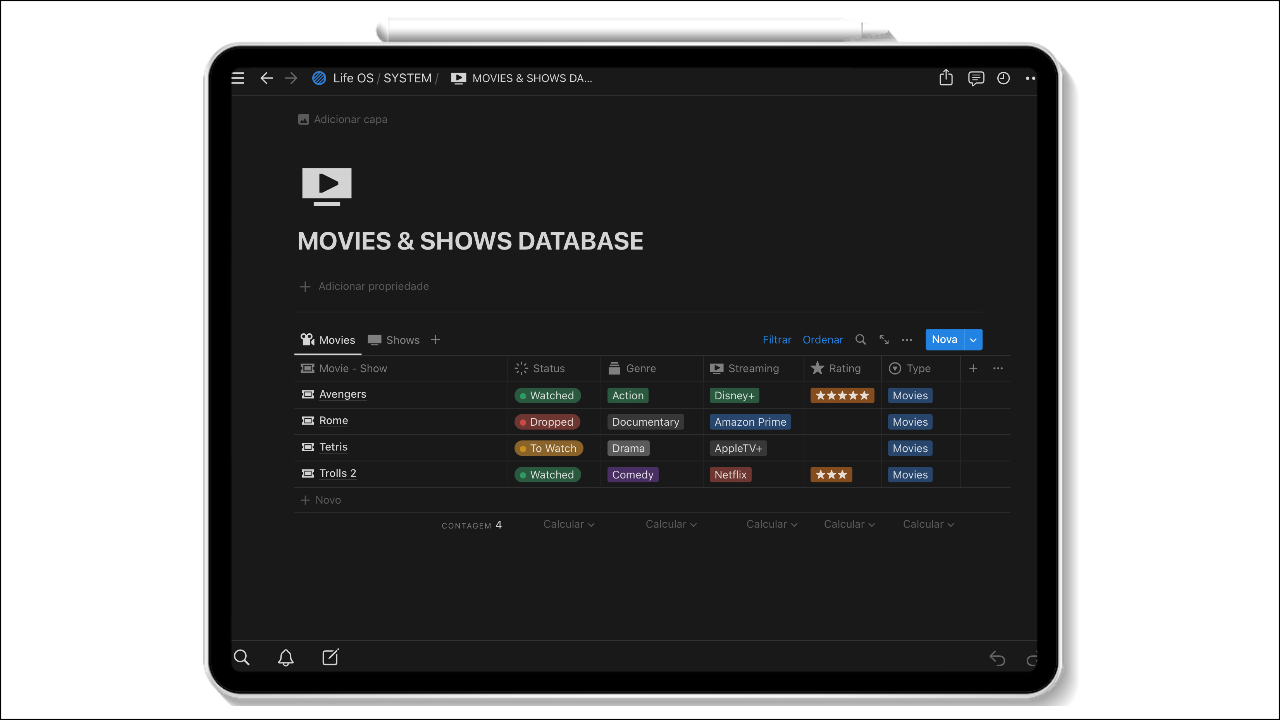Expand database to full page with arrows icon
Image resolution: width=1280 pixels, height=720 pixels.
click(x=884, y=340)
